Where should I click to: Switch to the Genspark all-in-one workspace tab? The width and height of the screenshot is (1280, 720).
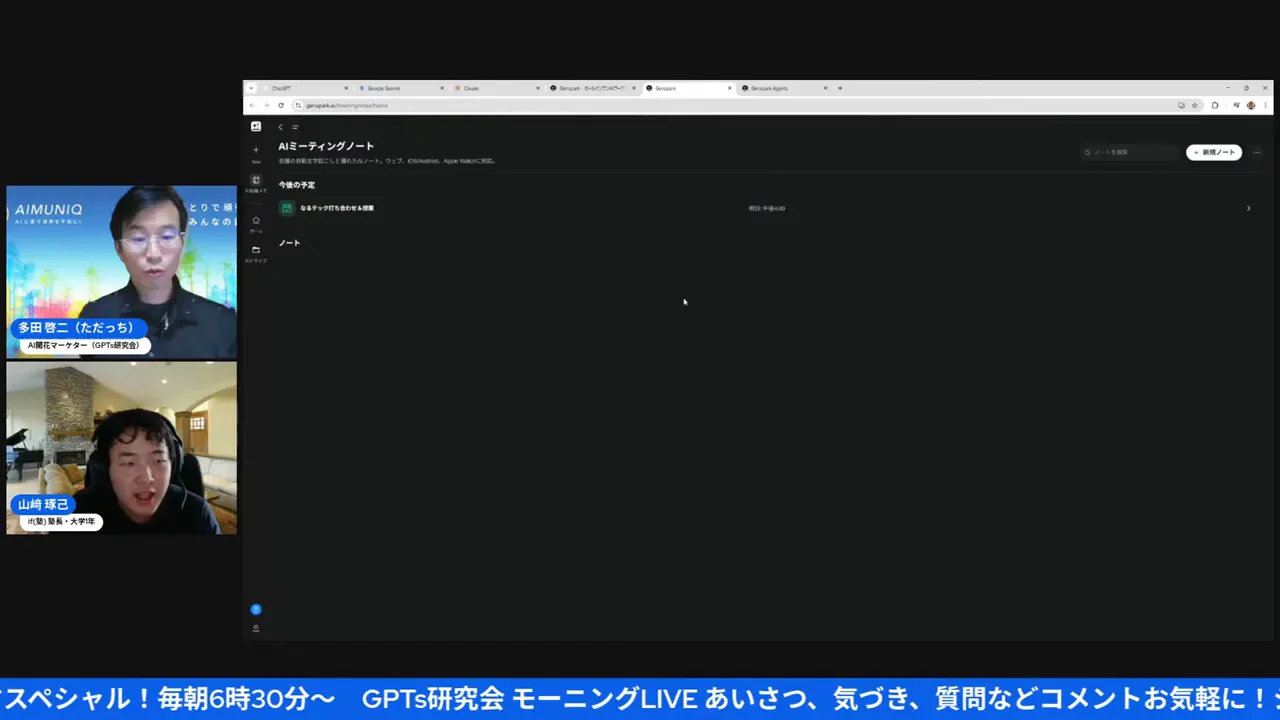tap(592, 88)
